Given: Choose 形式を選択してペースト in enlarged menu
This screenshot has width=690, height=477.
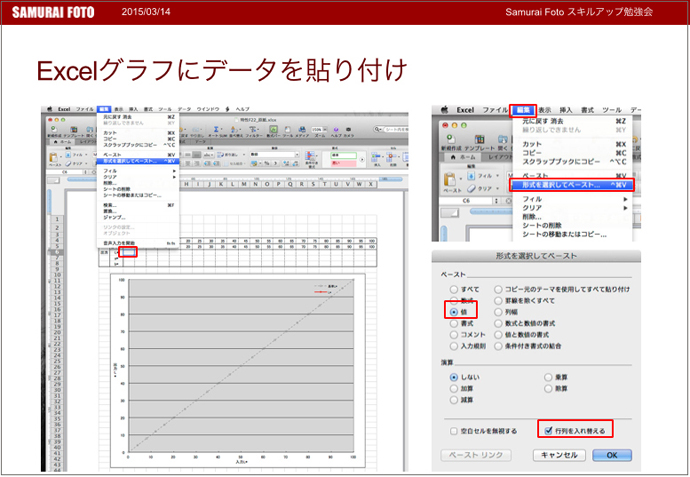Looking at the screenshot, I should (x=572, y=185).
